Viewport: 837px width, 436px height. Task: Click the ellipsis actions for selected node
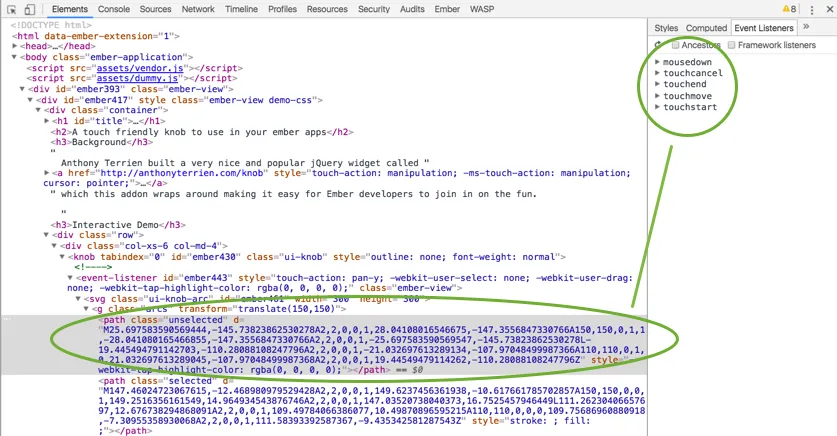tap(6, 320)
